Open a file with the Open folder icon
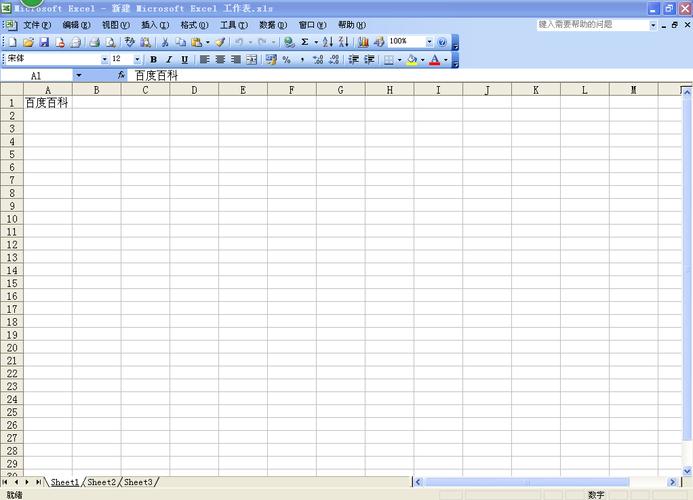 28,42
